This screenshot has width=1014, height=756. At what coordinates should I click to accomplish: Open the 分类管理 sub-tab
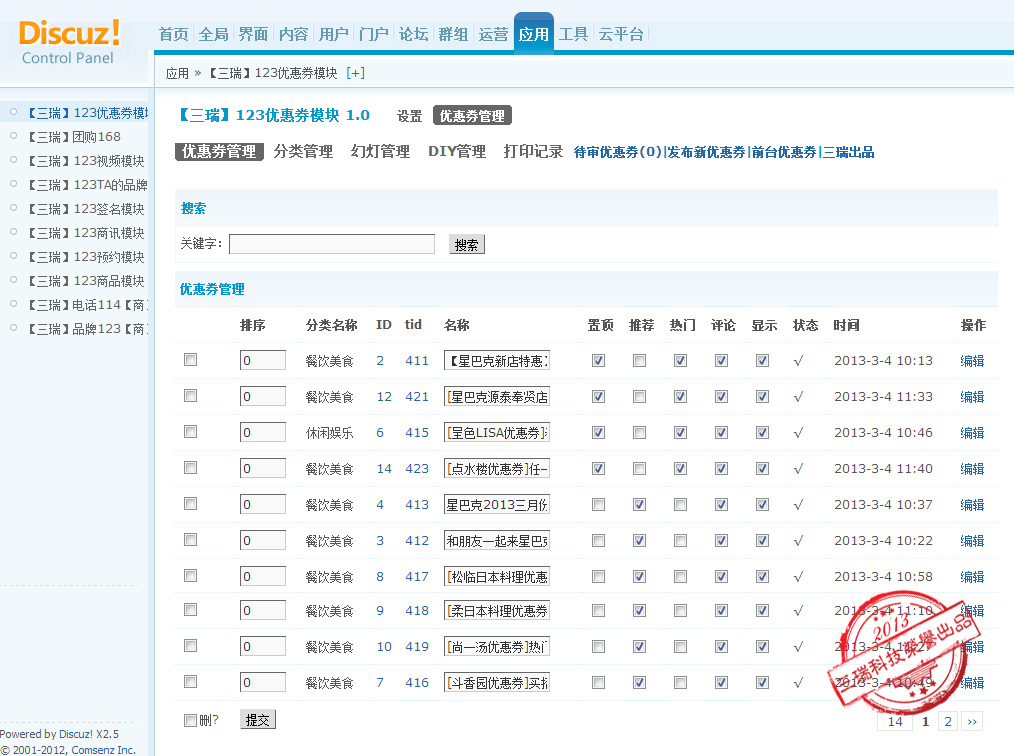pos(303,152)
